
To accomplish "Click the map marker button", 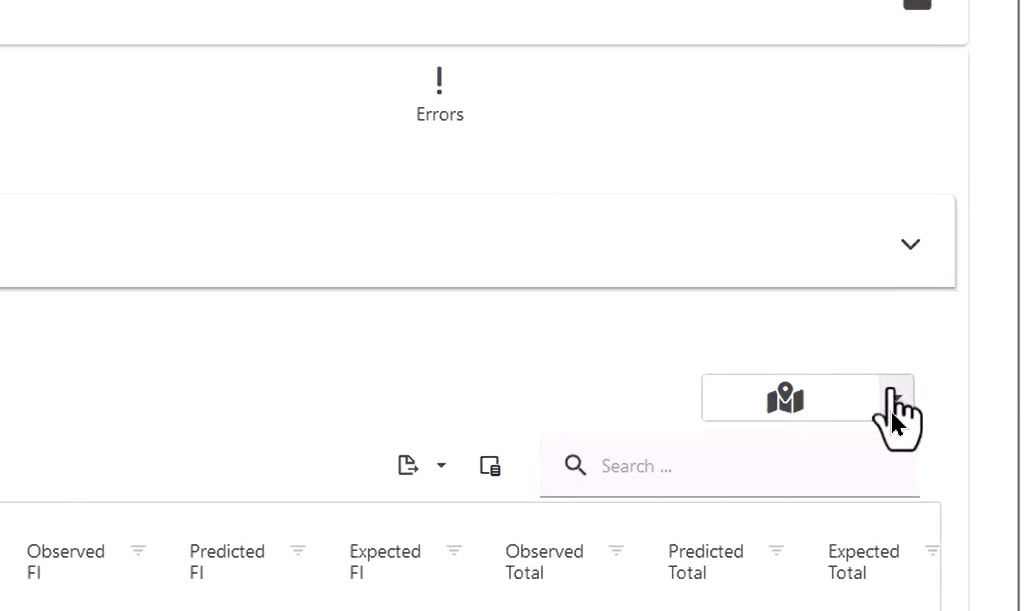I will (x=786, y=398).
